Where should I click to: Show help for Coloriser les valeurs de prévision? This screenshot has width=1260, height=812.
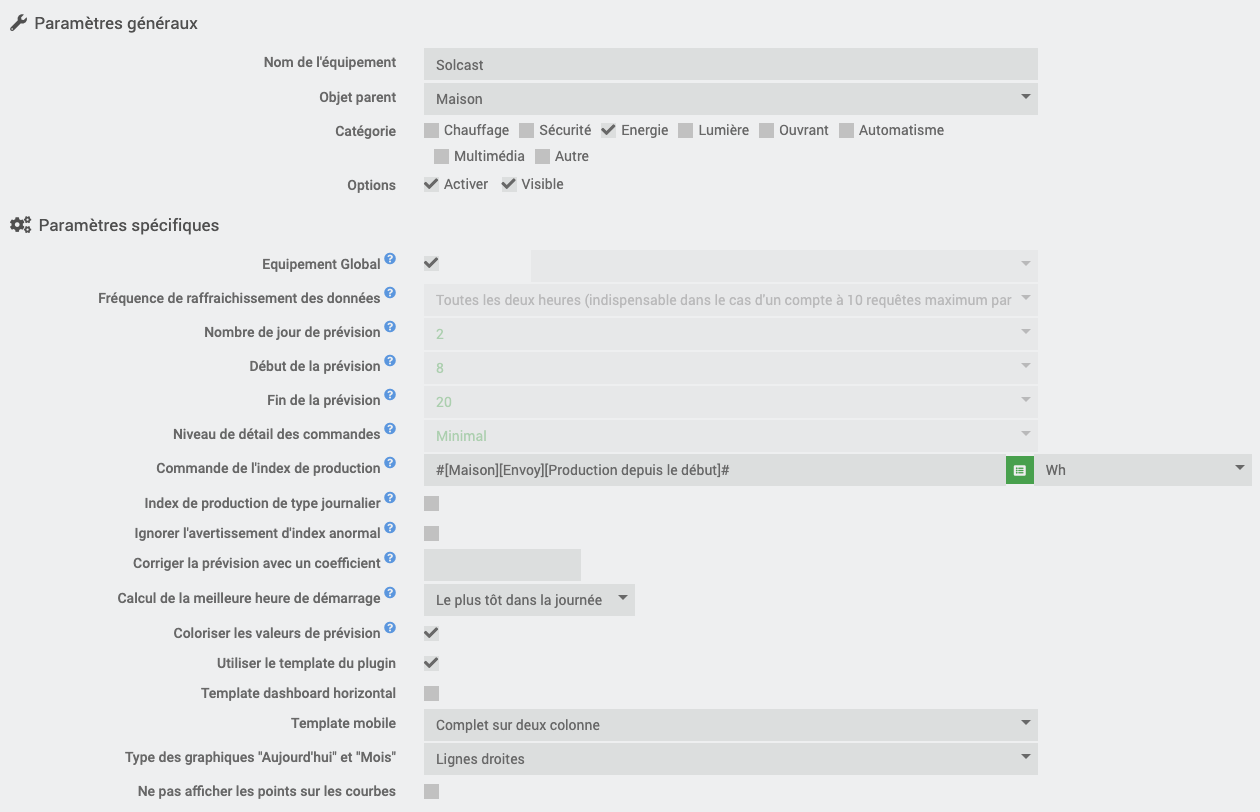pos(390,628)
